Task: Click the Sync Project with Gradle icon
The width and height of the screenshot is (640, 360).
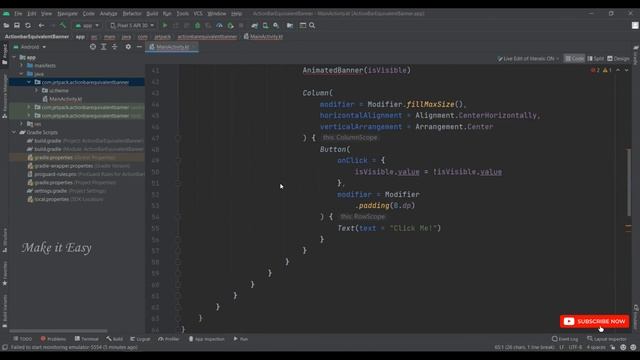Action: [254, 25]
